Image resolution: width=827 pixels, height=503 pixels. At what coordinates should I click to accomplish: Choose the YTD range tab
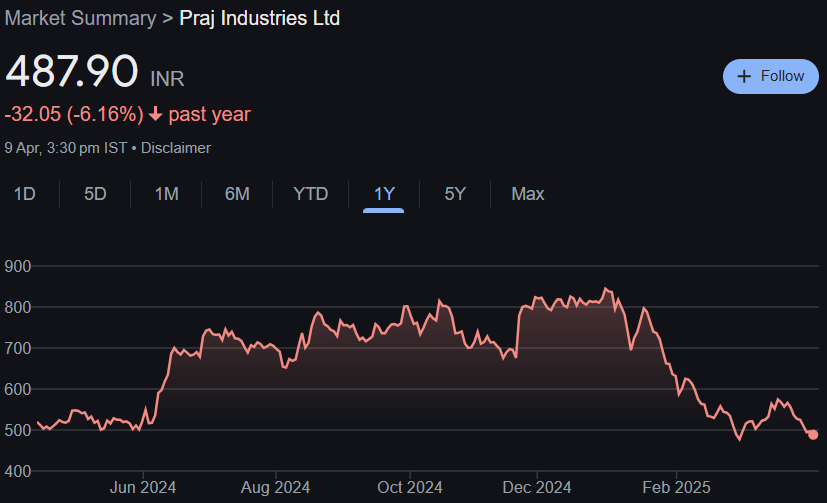[311, 194]
